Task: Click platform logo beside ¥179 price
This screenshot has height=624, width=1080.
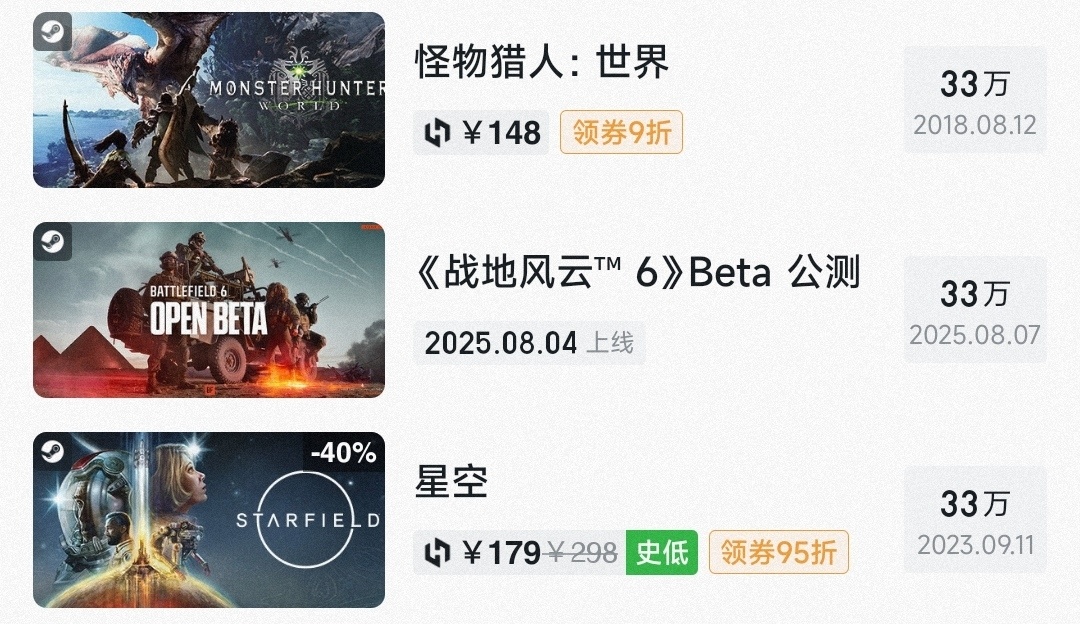Action: click(437, 552)
